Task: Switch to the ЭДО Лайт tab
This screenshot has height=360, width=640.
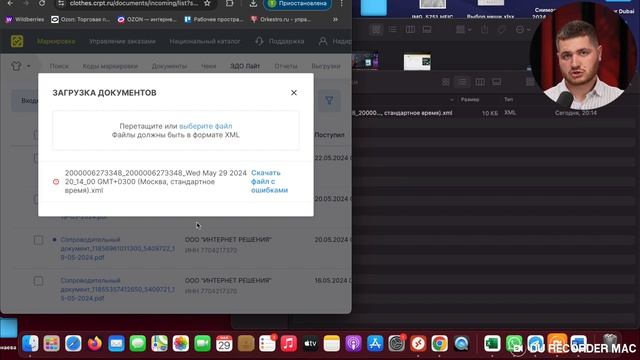Action: tap(245, 66)
